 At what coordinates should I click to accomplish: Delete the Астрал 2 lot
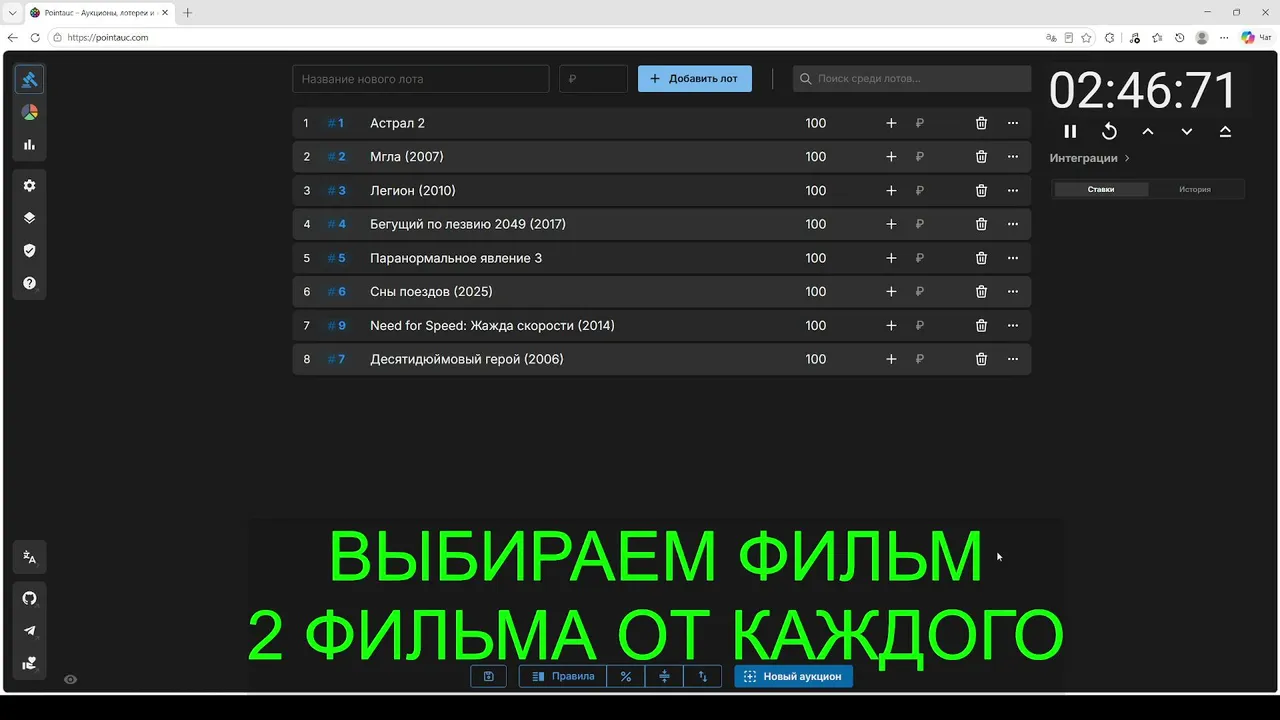(981, 123)
